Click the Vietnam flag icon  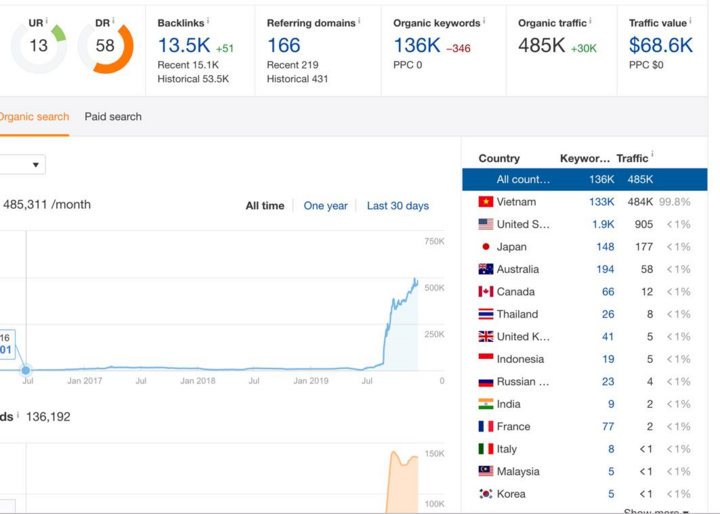[x=486, y=202]
